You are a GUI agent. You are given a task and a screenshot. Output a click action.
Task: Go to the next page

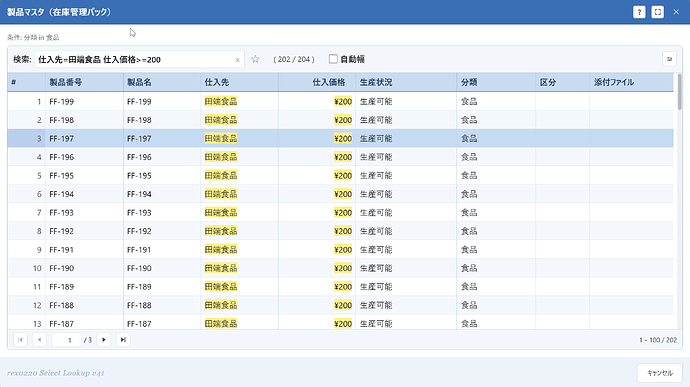[x=104, y=339]
